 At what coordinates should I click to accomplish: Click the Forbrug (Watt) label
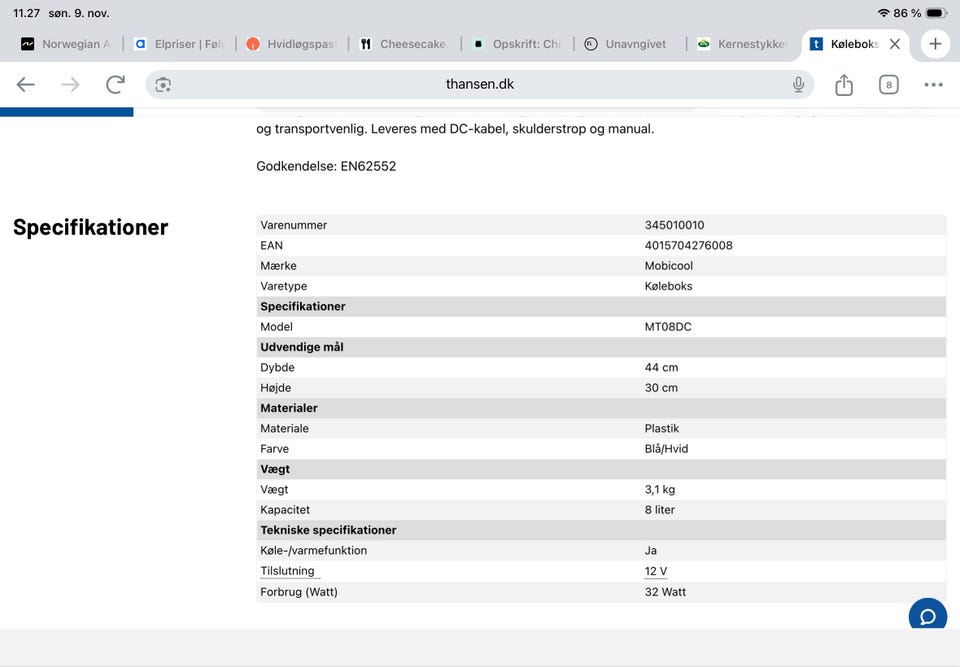tap(299, 592)
